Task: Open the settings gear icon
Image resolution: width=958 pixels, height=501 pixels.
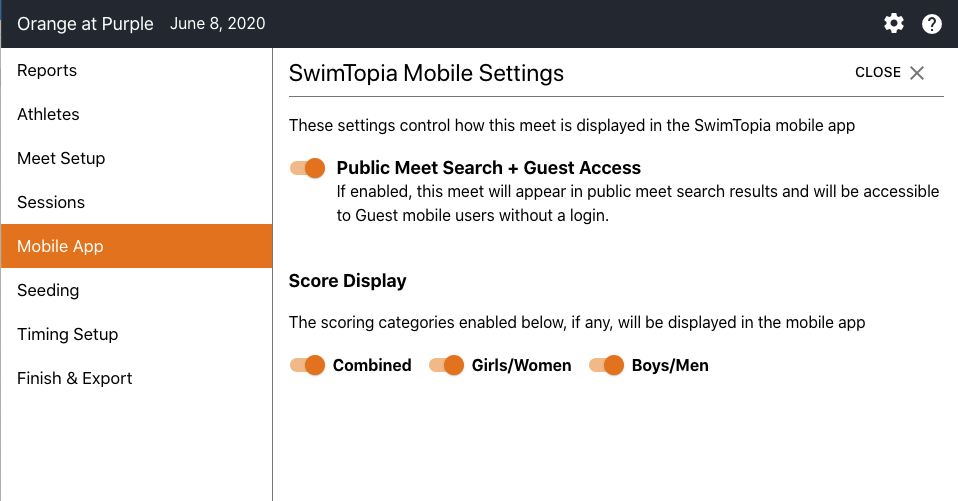Action: pyautogui.click(x=894, y=23)
